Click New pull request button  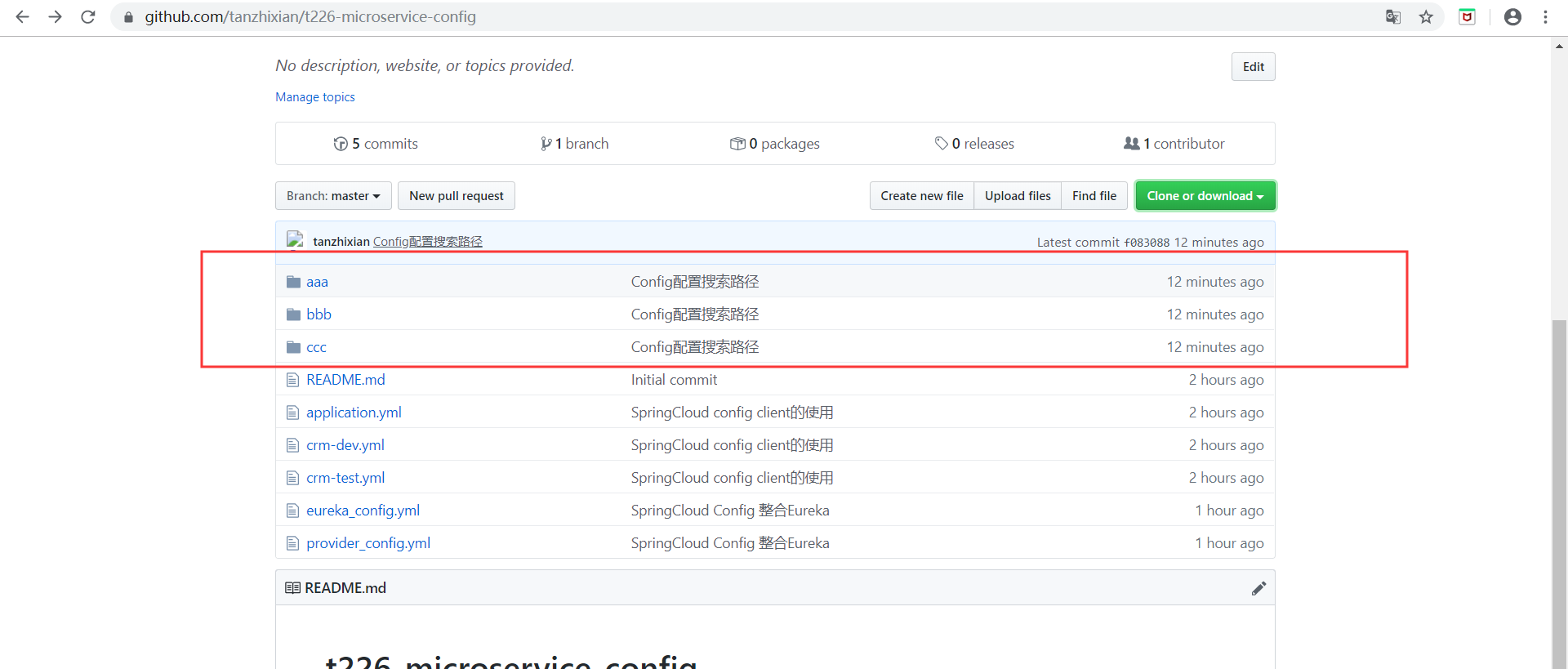[457, 196]
